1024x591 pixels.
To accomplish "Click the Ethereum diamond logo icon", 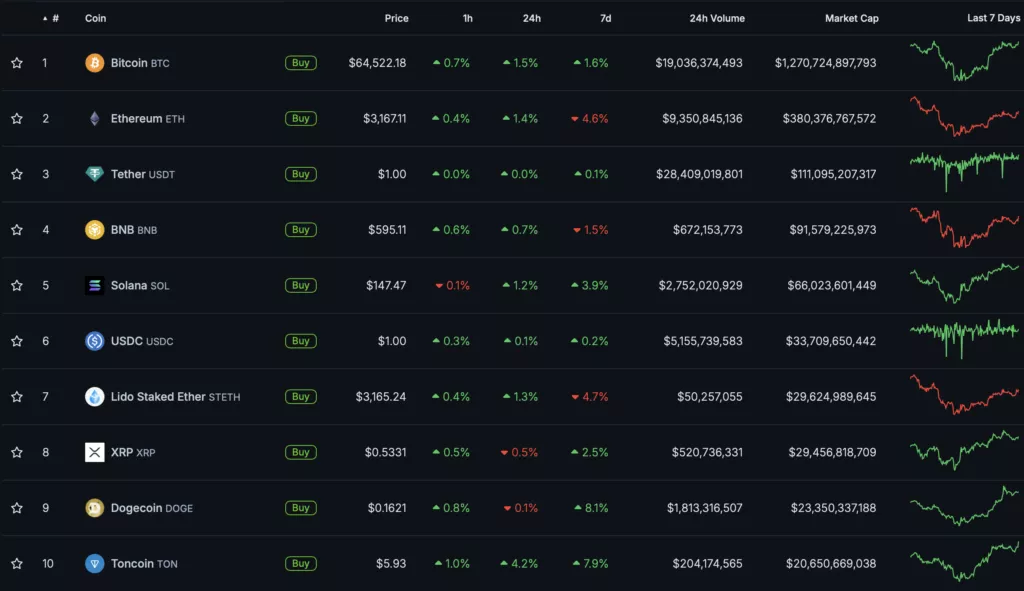I will click(94, 118).
